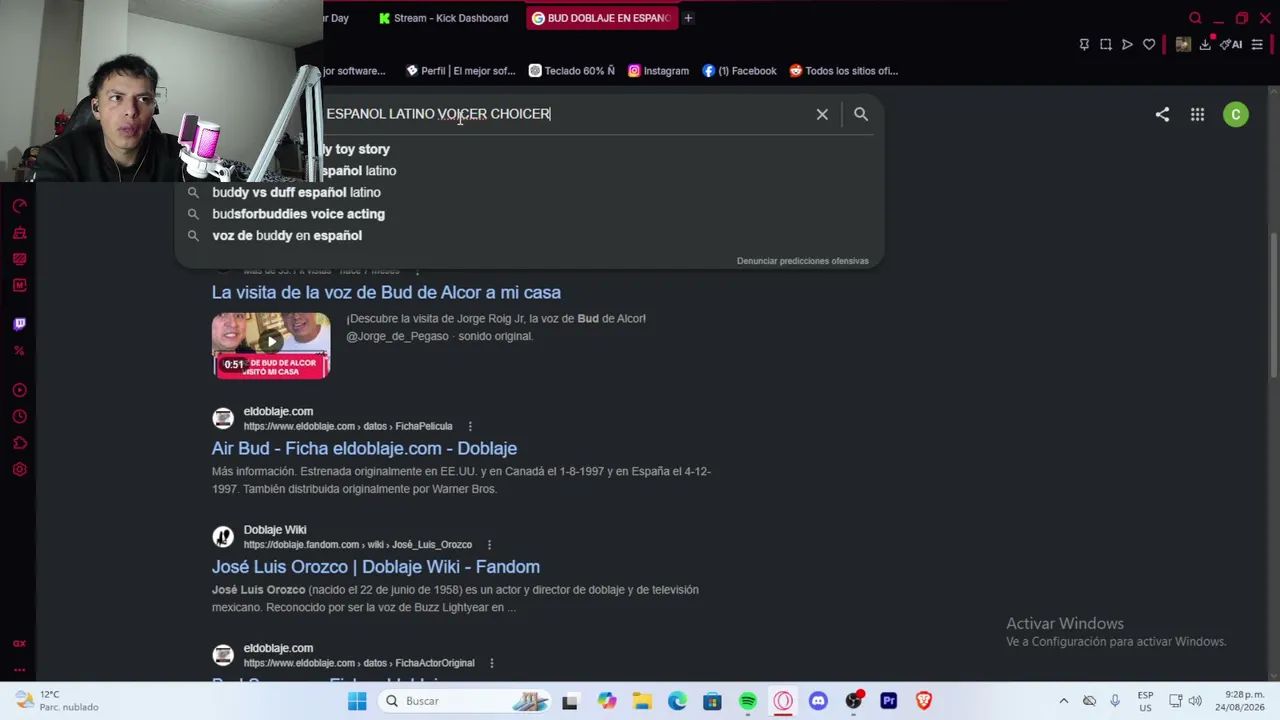Open options menu for Doblaje Wiki result
Screen dimensions: 1280x720
coord(489,545)
